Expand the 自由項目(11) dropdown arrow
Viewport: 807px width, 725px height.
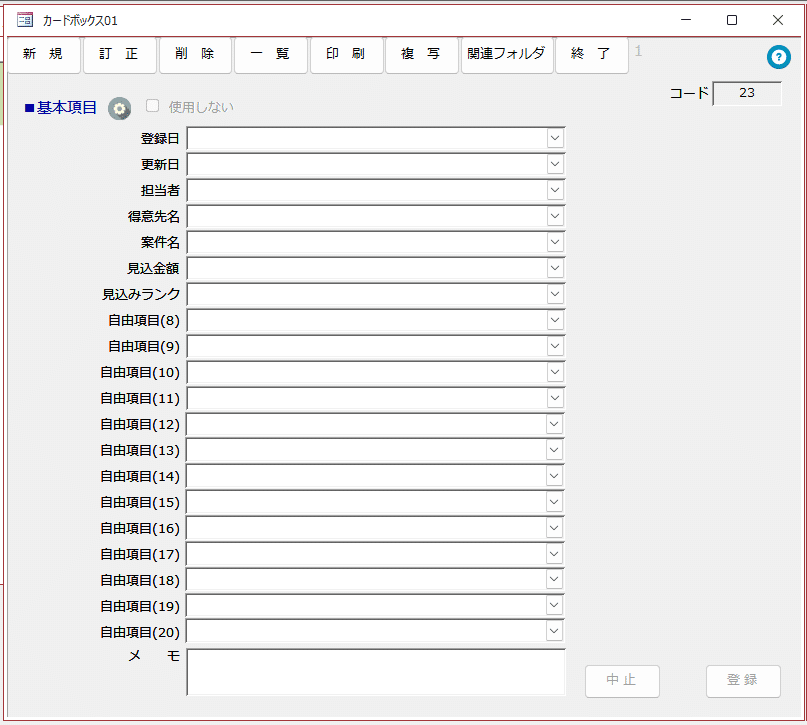click(x=555, y=398)
